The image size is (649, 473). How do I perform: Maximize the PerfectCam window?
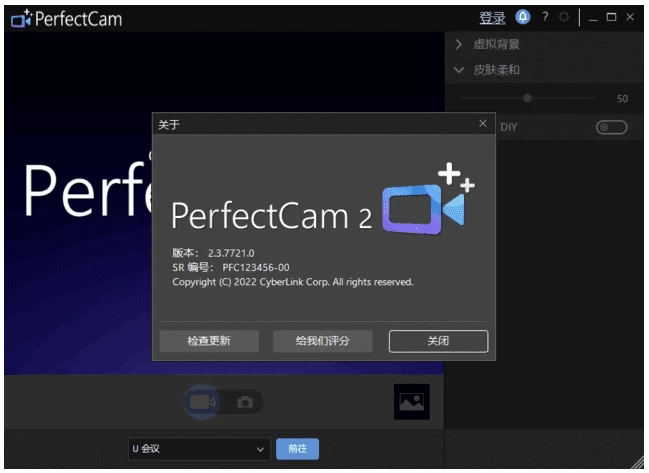[x=611, y=18]
